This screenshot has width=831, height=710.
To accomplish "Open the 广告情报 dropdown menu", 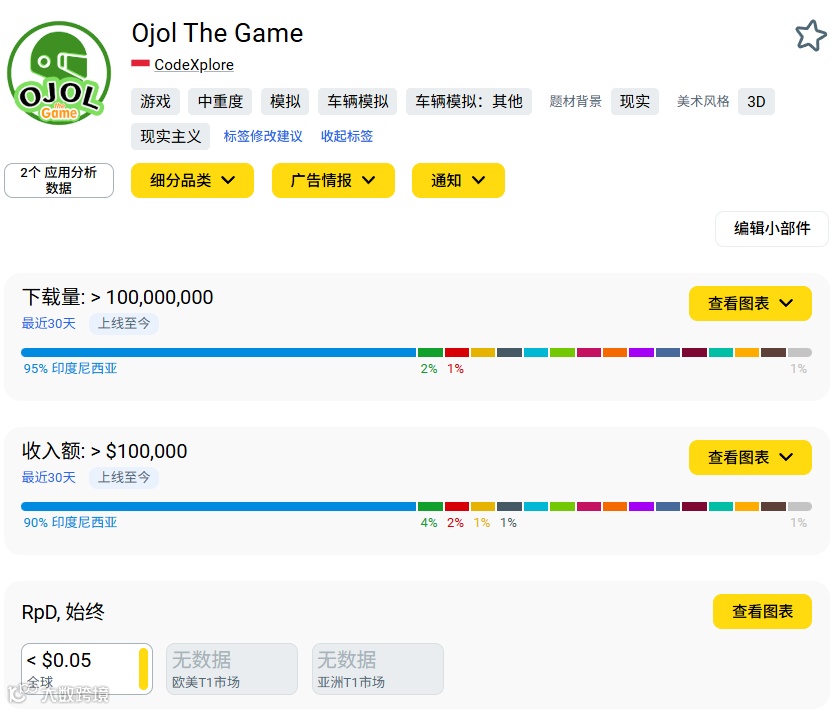I will tap(333, 181).
